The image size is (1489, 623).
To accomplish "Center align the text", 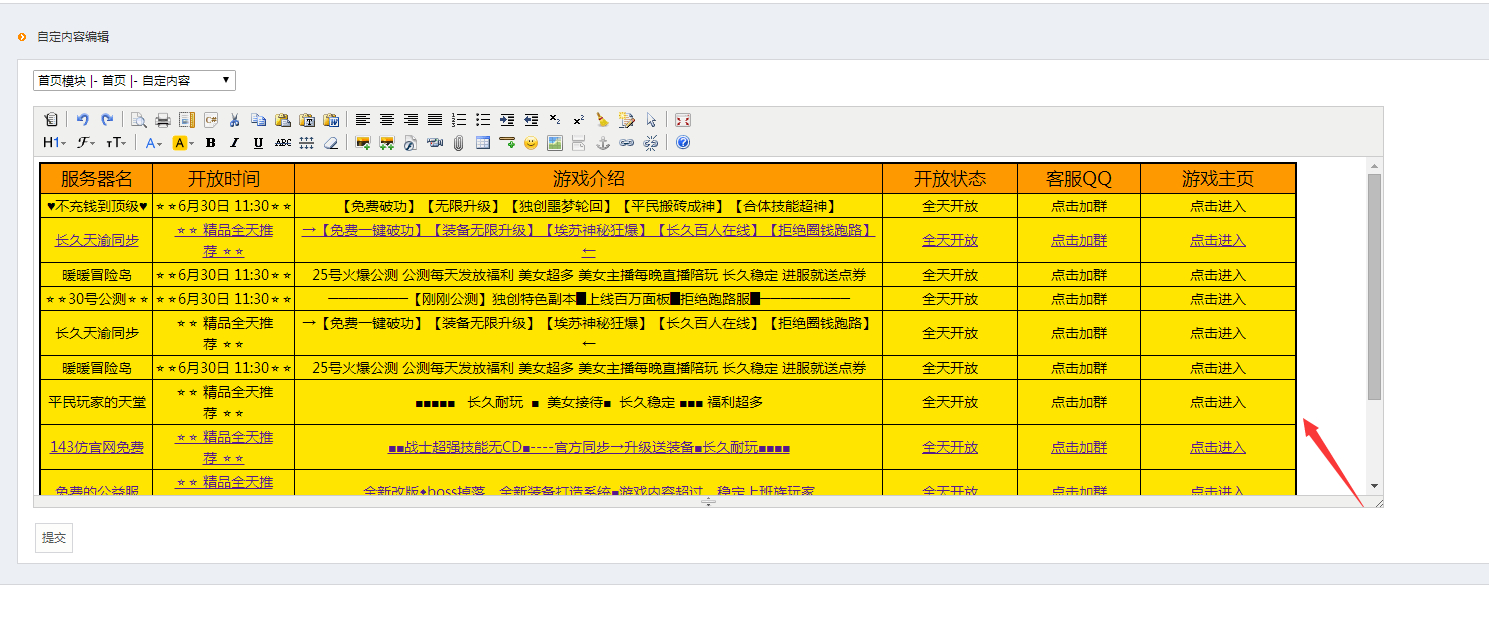I will (387, 119).
